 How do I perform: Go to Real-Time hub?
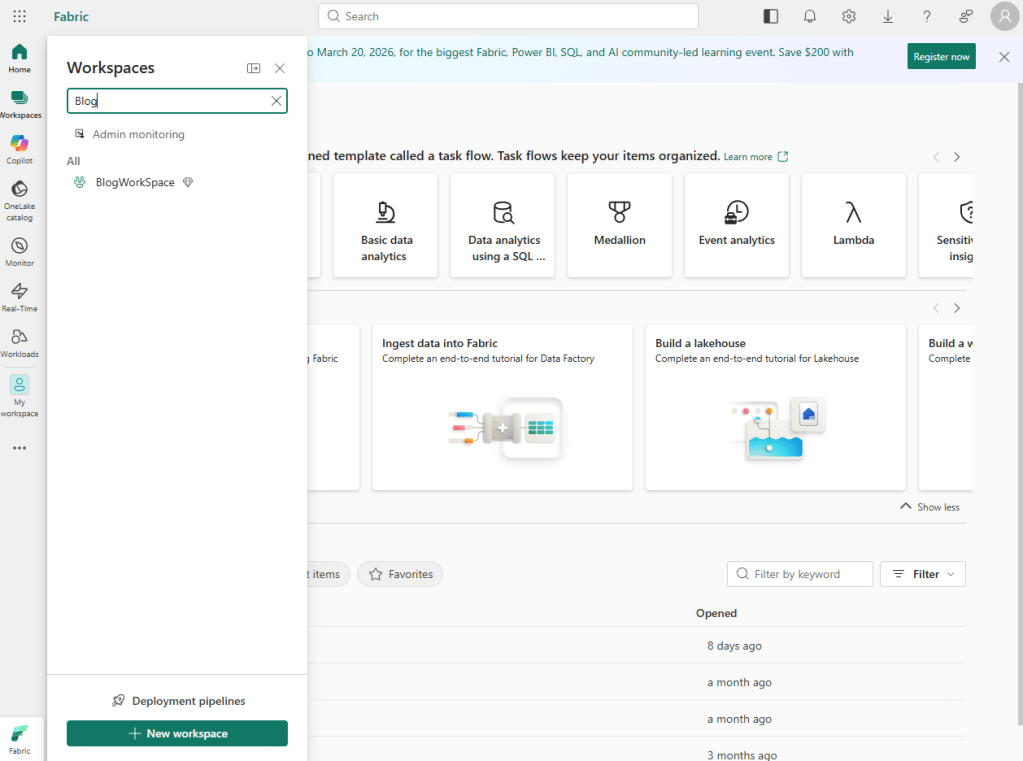click(x=19, y=296)
